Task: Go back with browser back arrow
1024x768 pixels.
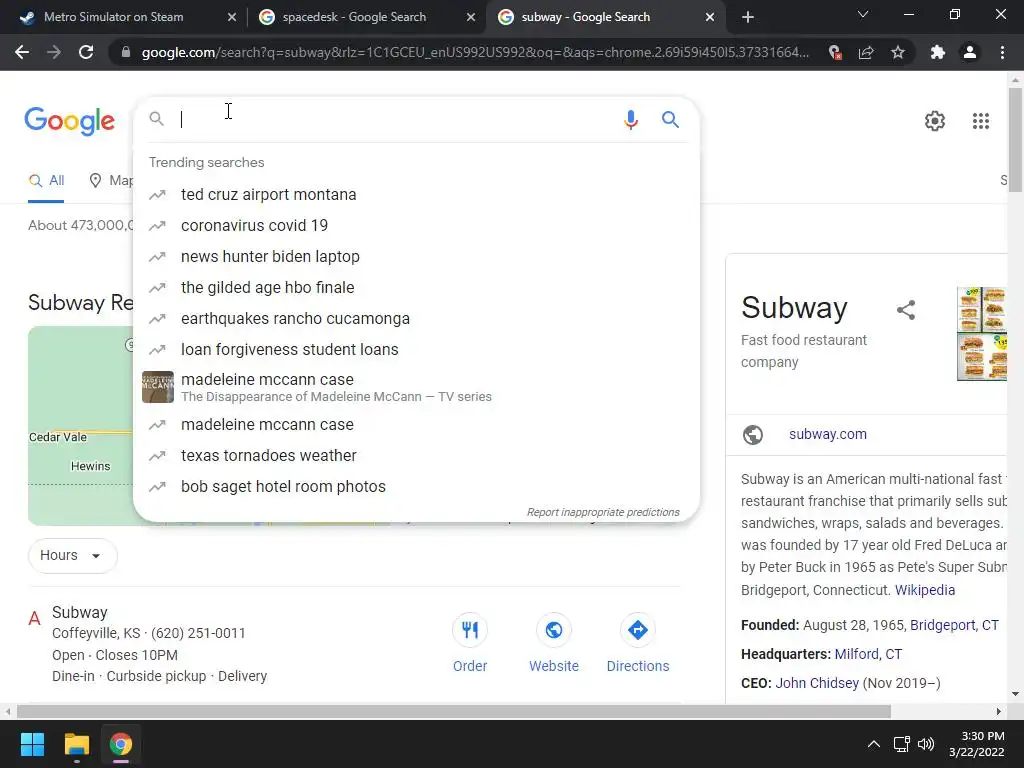Action: [22, 52]
